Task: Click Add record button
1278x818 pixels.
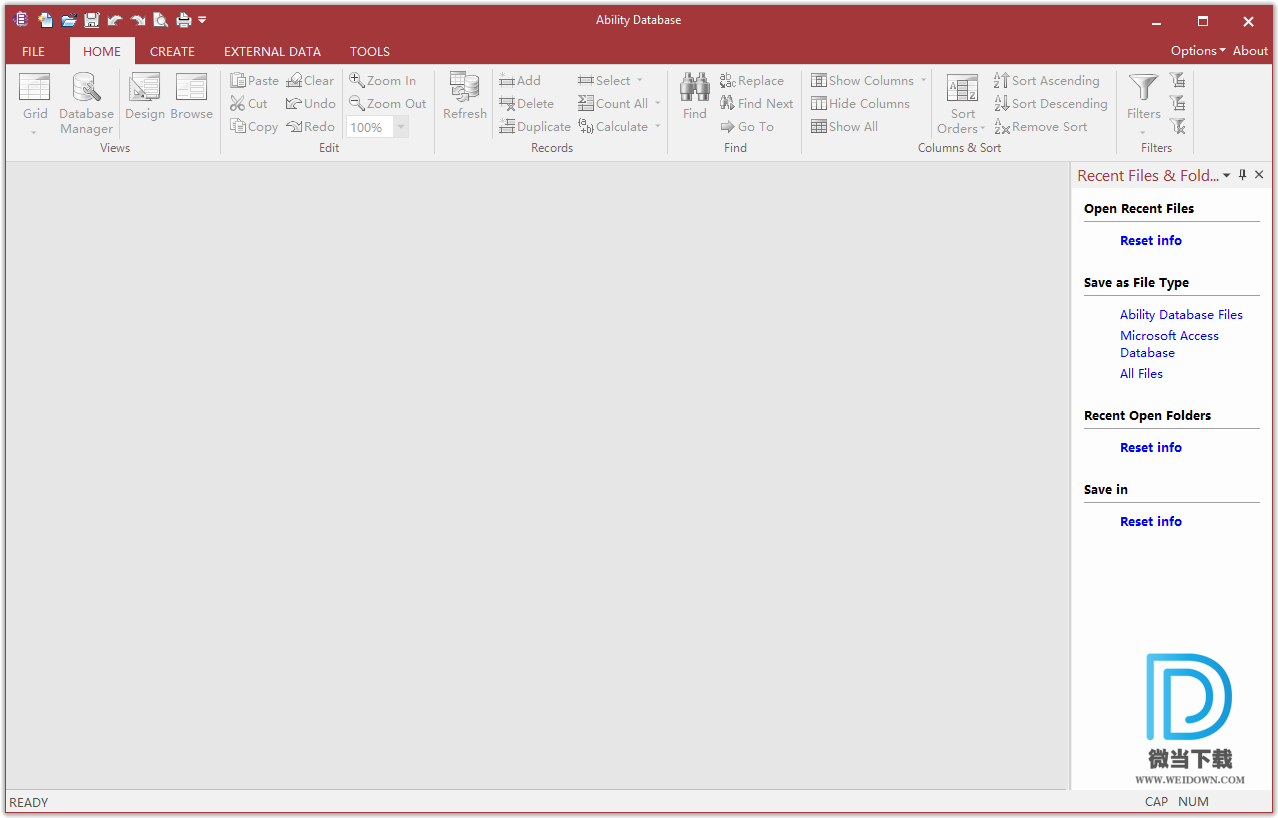Action: [520, 81]
